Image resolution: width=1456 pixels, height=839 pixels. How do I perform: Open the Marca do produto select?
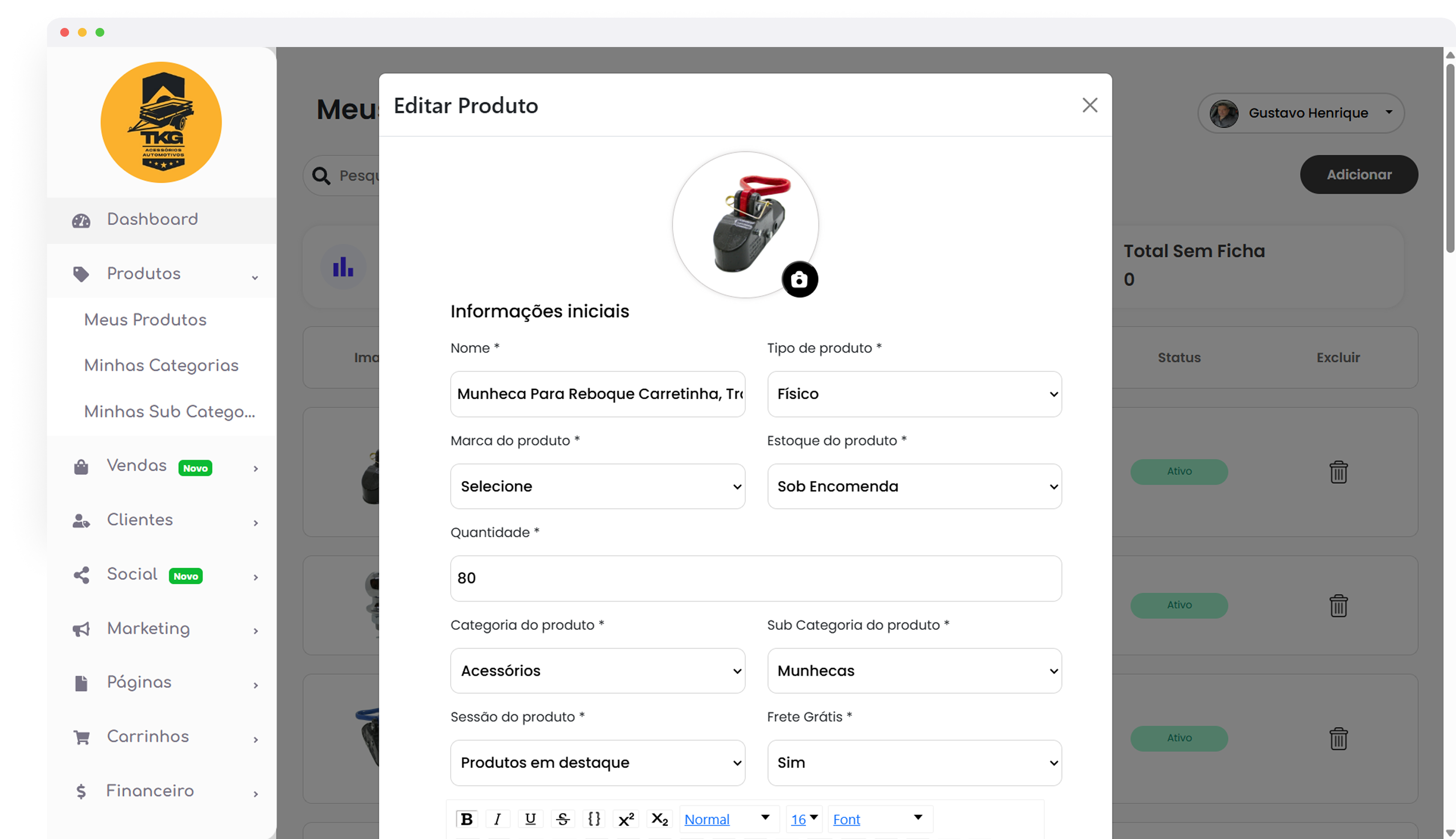pyautogui.click(x=597, y=486)
